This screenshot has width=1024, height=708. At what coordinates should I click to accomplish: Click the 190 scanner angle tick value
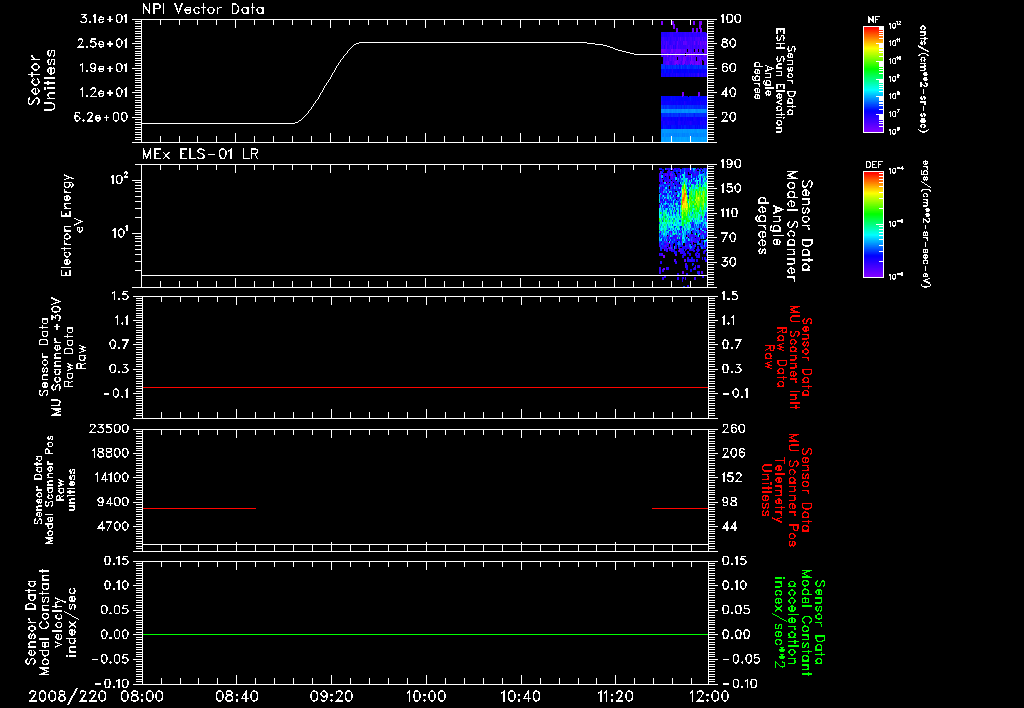(x=731, y=164)
